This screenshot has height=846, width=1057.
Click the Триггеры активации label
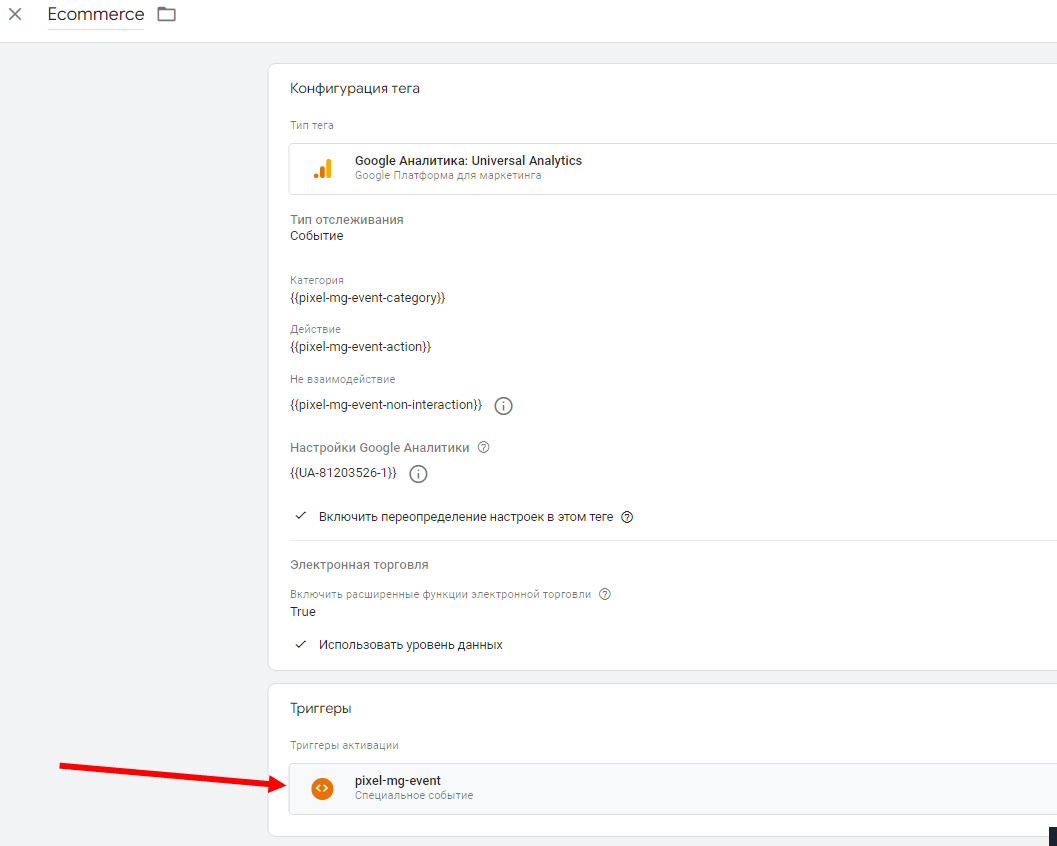tap(344, 746)
